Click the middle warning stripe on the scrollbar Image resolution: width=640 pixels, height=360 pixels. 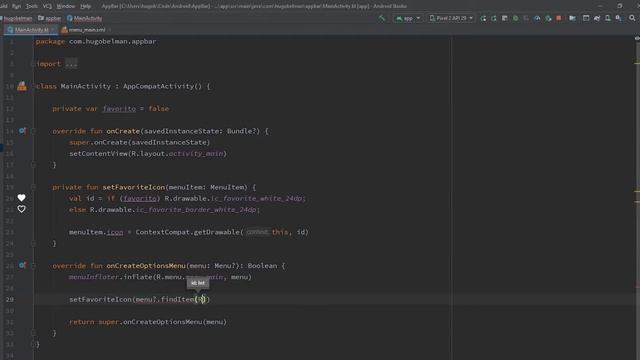[637, 191]
